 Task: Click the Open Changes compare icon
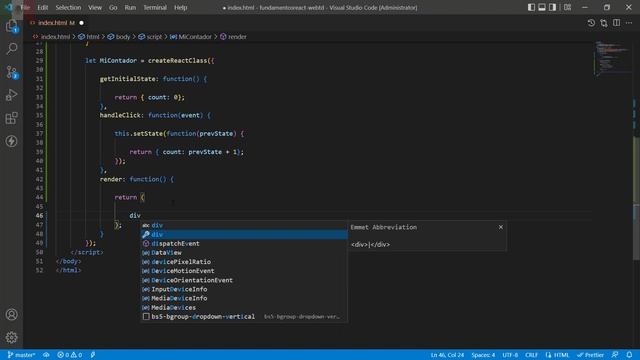(x=604, y=23)
